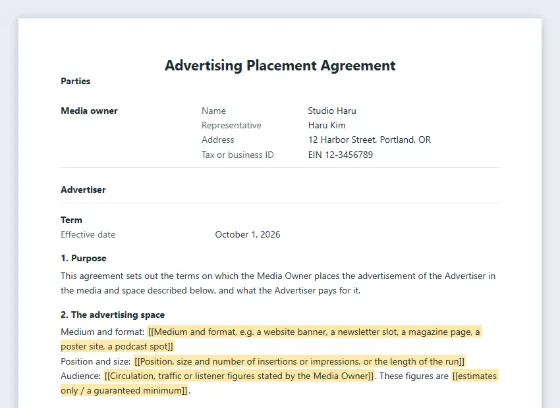
Task: Click the value 'Studio Haru'
Action: [332, 111]
